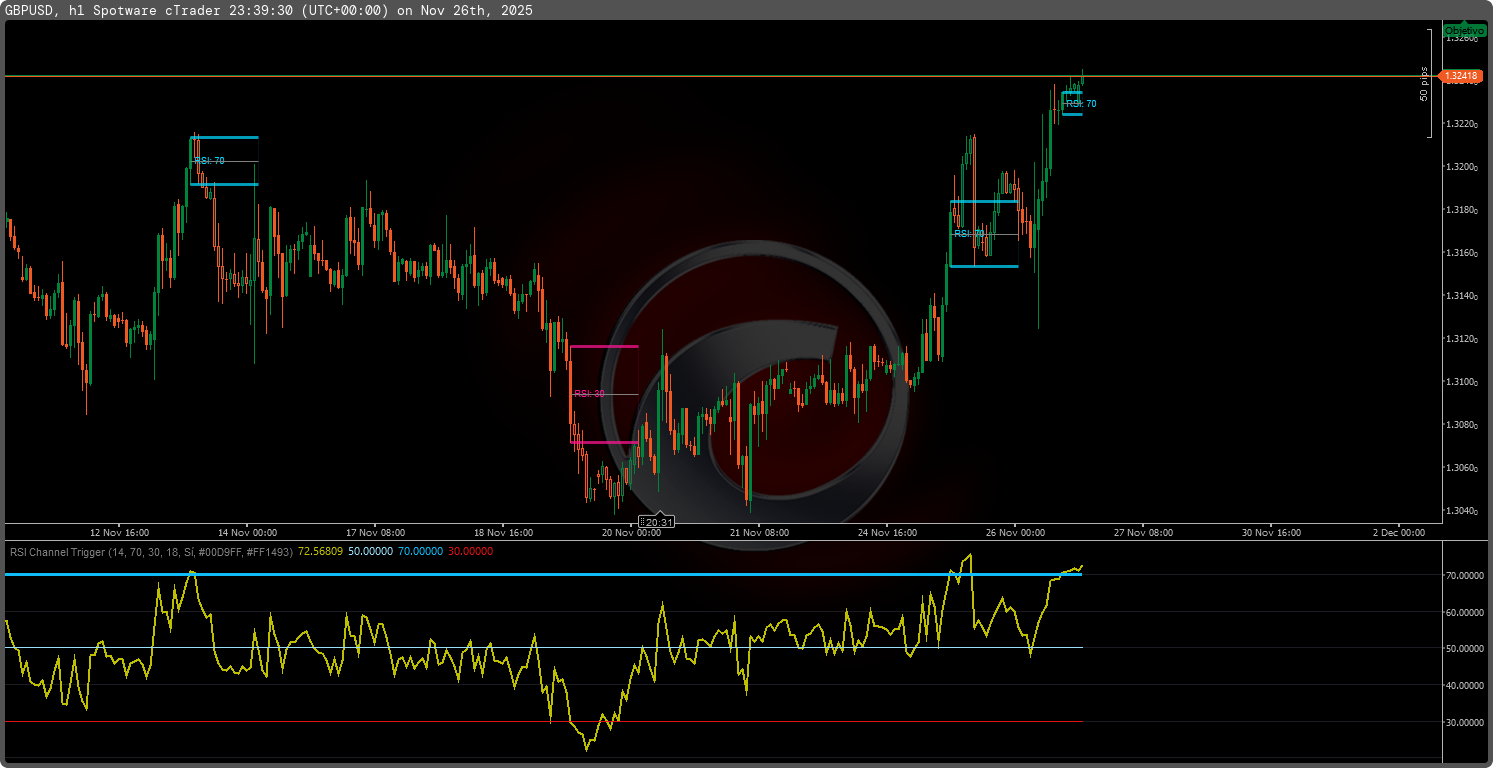The width and height of the screenshot is (1493, 768).
Task: Click the 50.00000 midline label in RSI panel
Action: [x=1465, y=646]
